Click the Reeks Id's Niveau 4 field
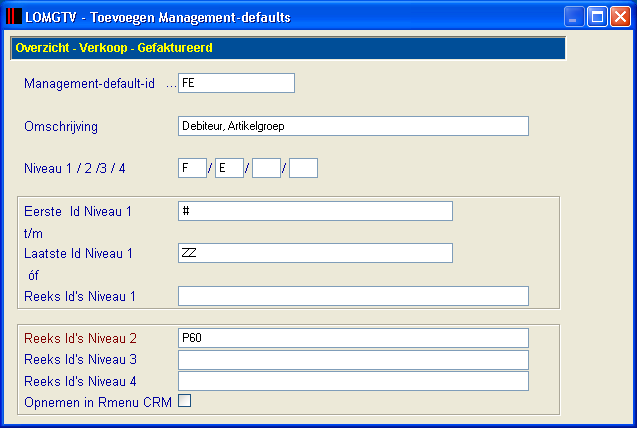Screen dimensions: 637x428 click(x=353, y=381)
